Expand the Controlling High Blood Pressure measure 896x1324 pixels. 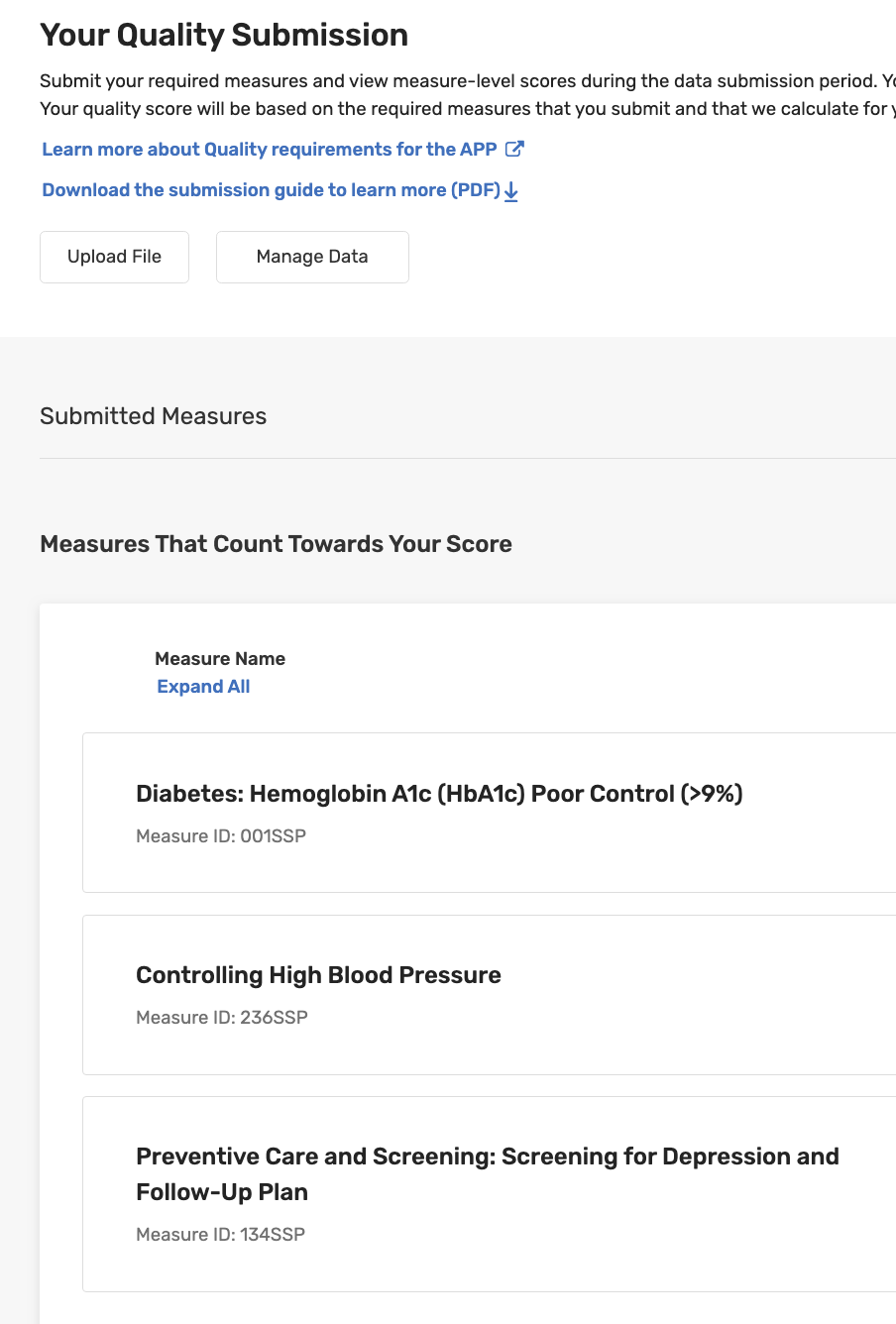[318, 975]
